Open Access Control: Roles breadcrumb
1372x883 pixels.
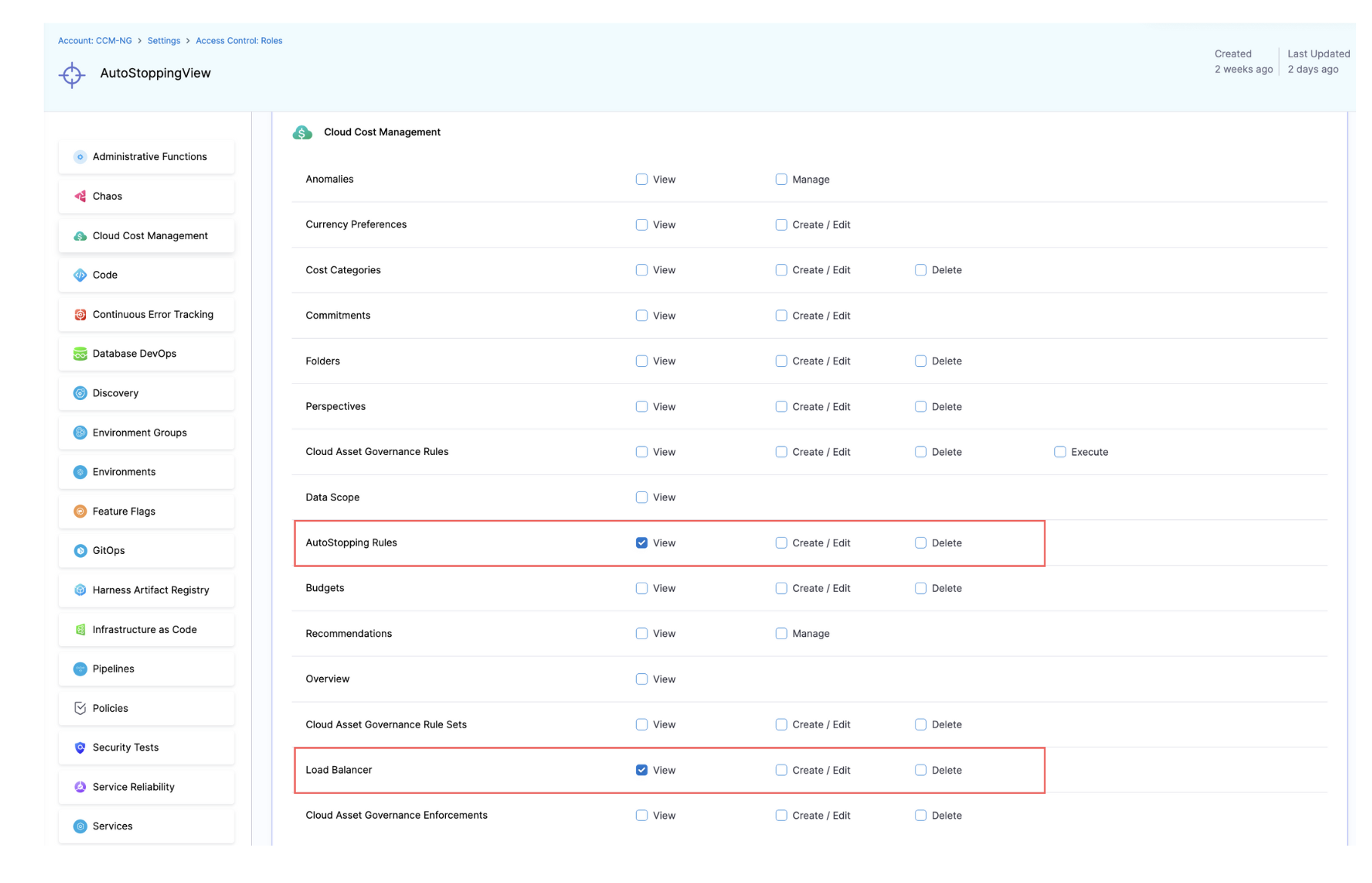click(238, 41)
